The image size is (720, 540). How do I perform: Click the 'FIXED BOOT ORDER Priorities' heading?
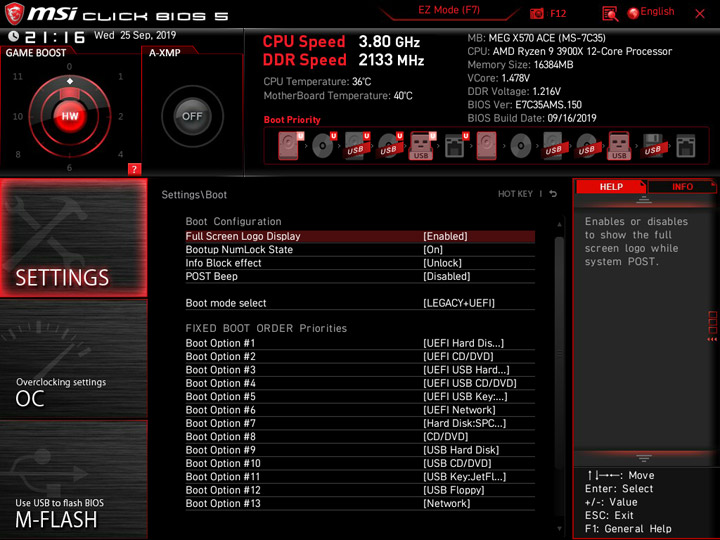coord(266,328)
